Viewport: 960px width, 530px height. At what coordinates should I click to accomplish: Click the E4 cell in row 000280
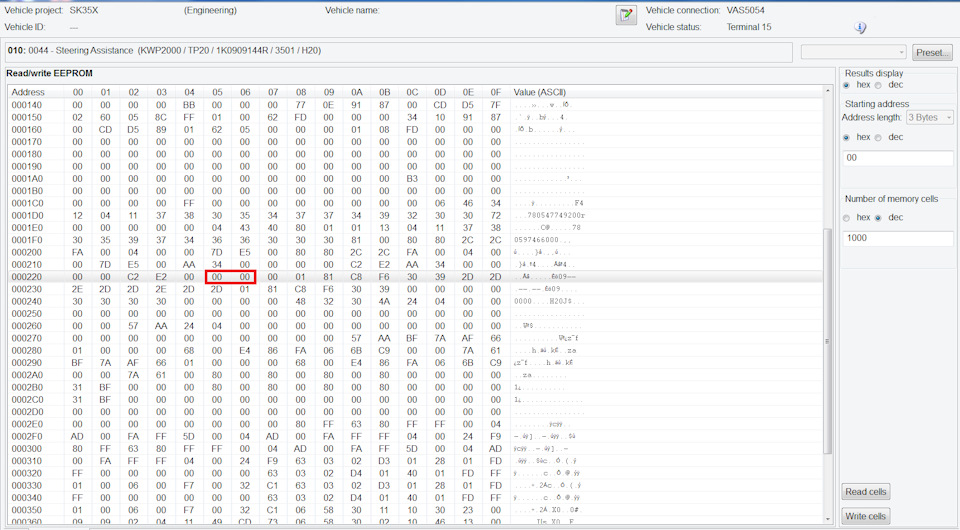pyautogui.click(x=245, y=350)
